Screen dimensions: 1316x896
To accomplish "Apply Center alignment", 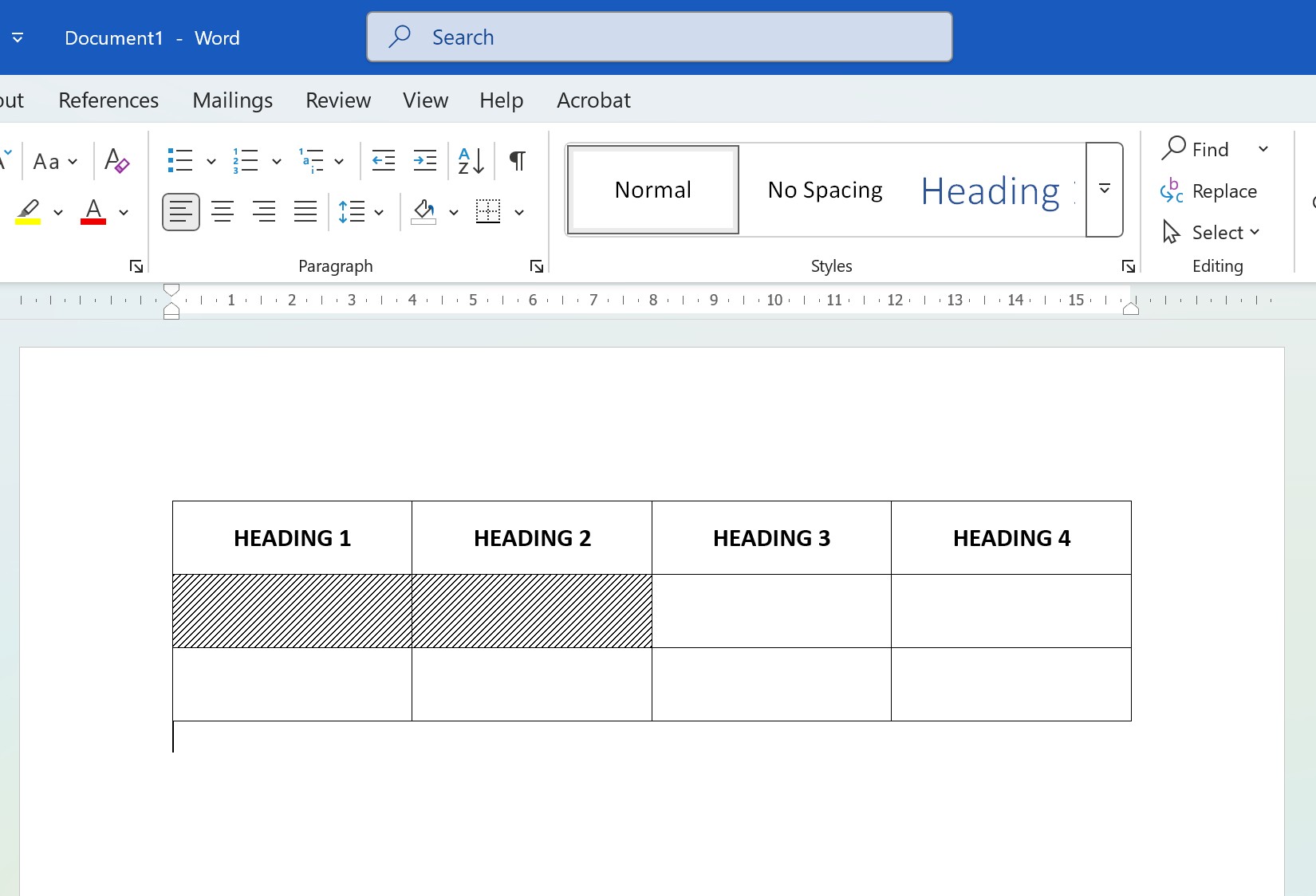I will click(222, 212).
